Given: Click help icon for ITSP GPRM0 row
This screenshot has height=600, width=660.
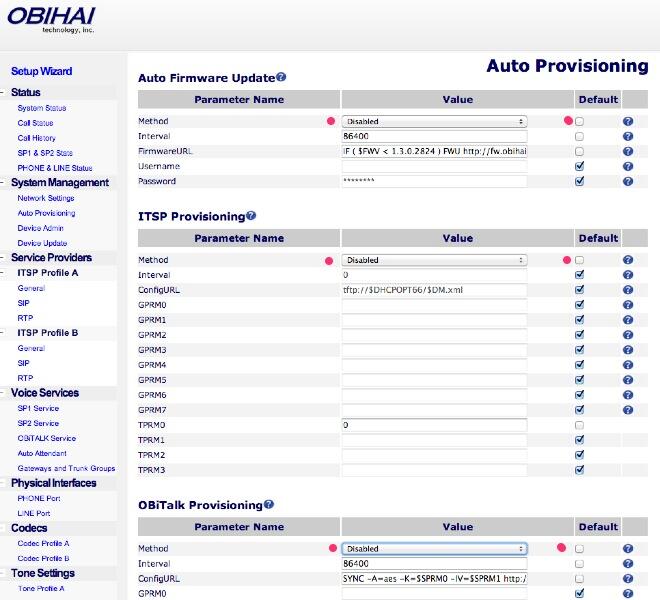Looking at the screenshot, I should [628, 305].
